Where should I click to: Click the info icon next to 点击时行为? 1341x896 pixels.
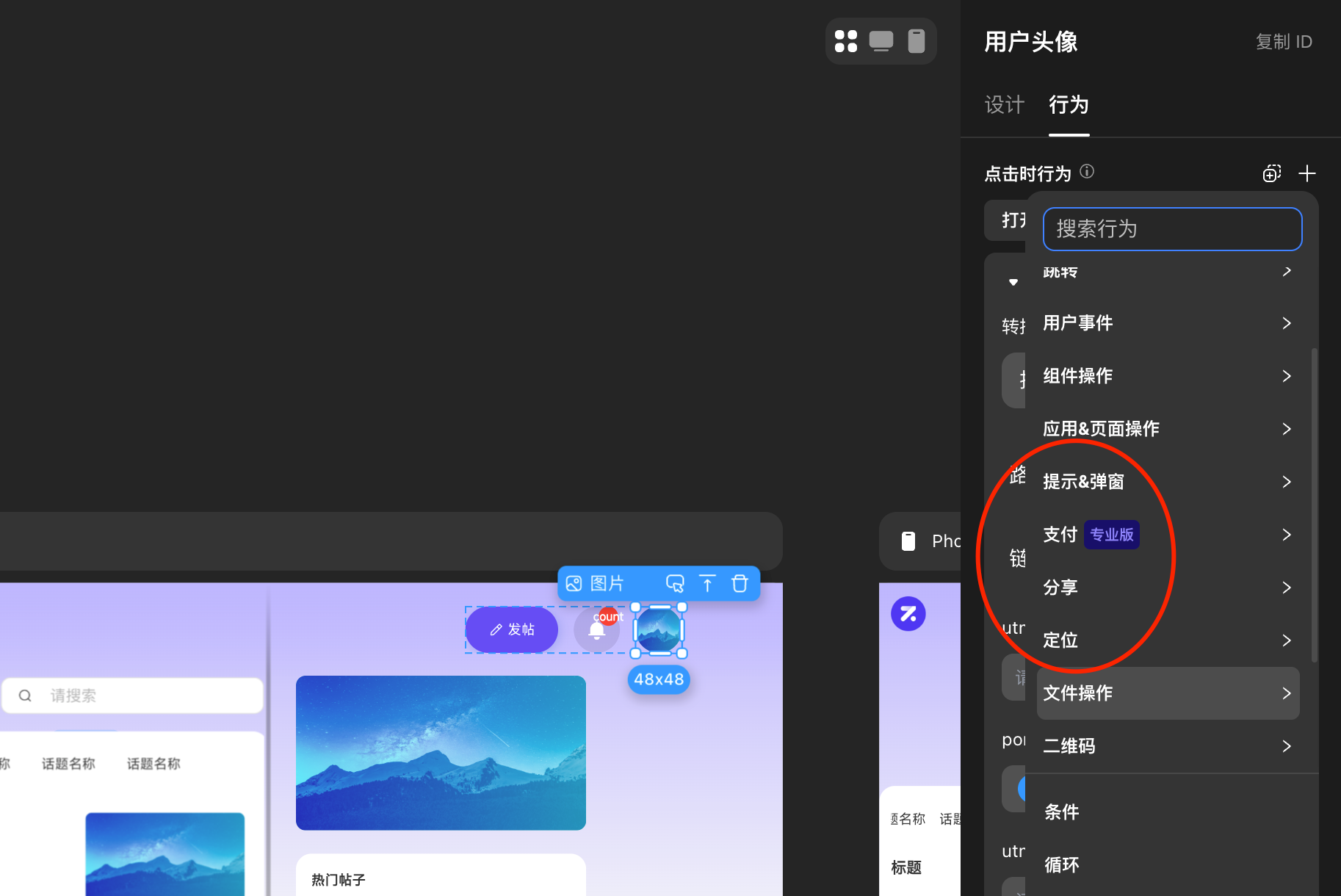point(1087,171)
